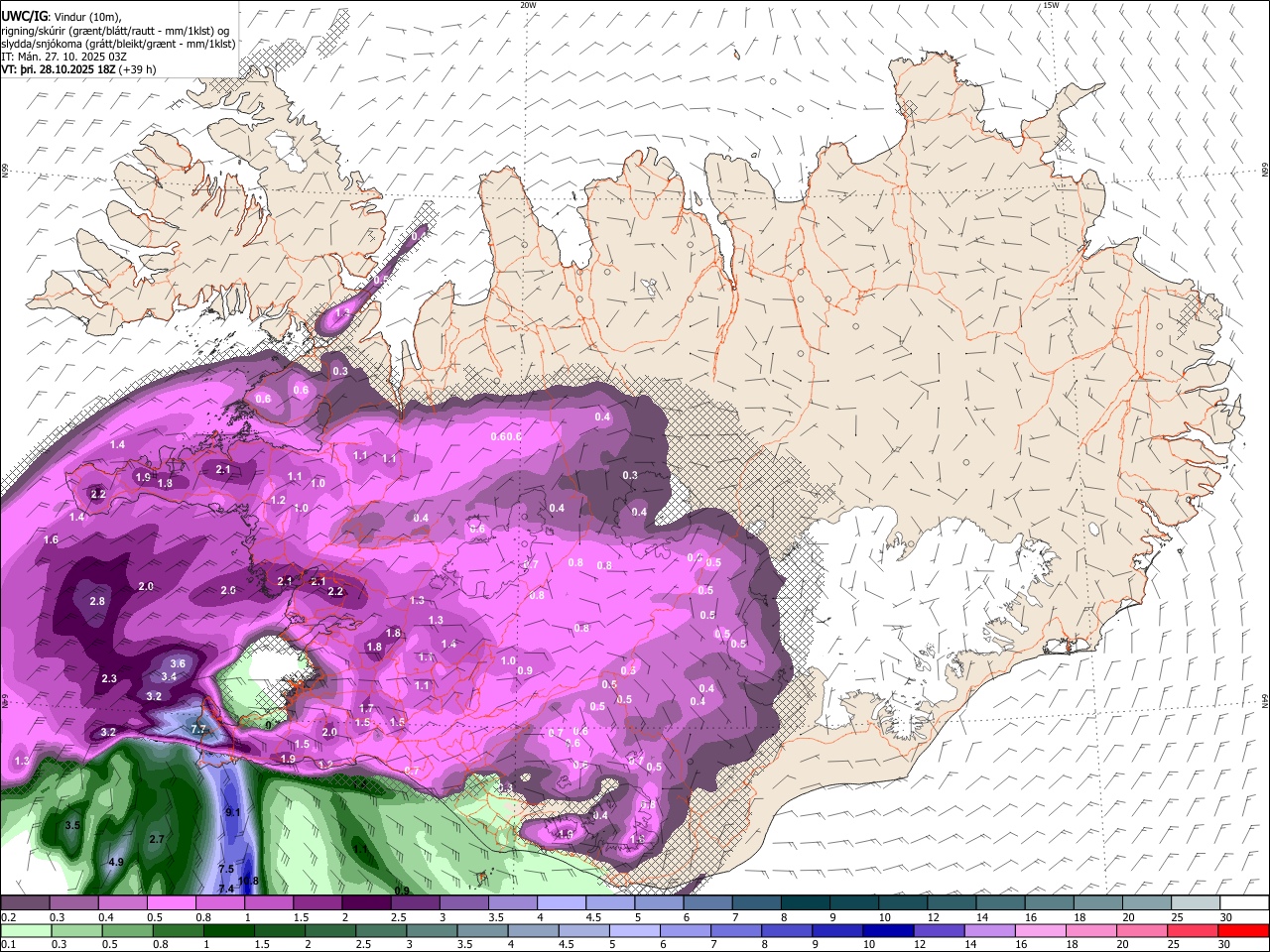Viewport: 1270px width, 952px height.
Task: Click the '64N' latitude label on right edge
Action: coord(1265,701)
